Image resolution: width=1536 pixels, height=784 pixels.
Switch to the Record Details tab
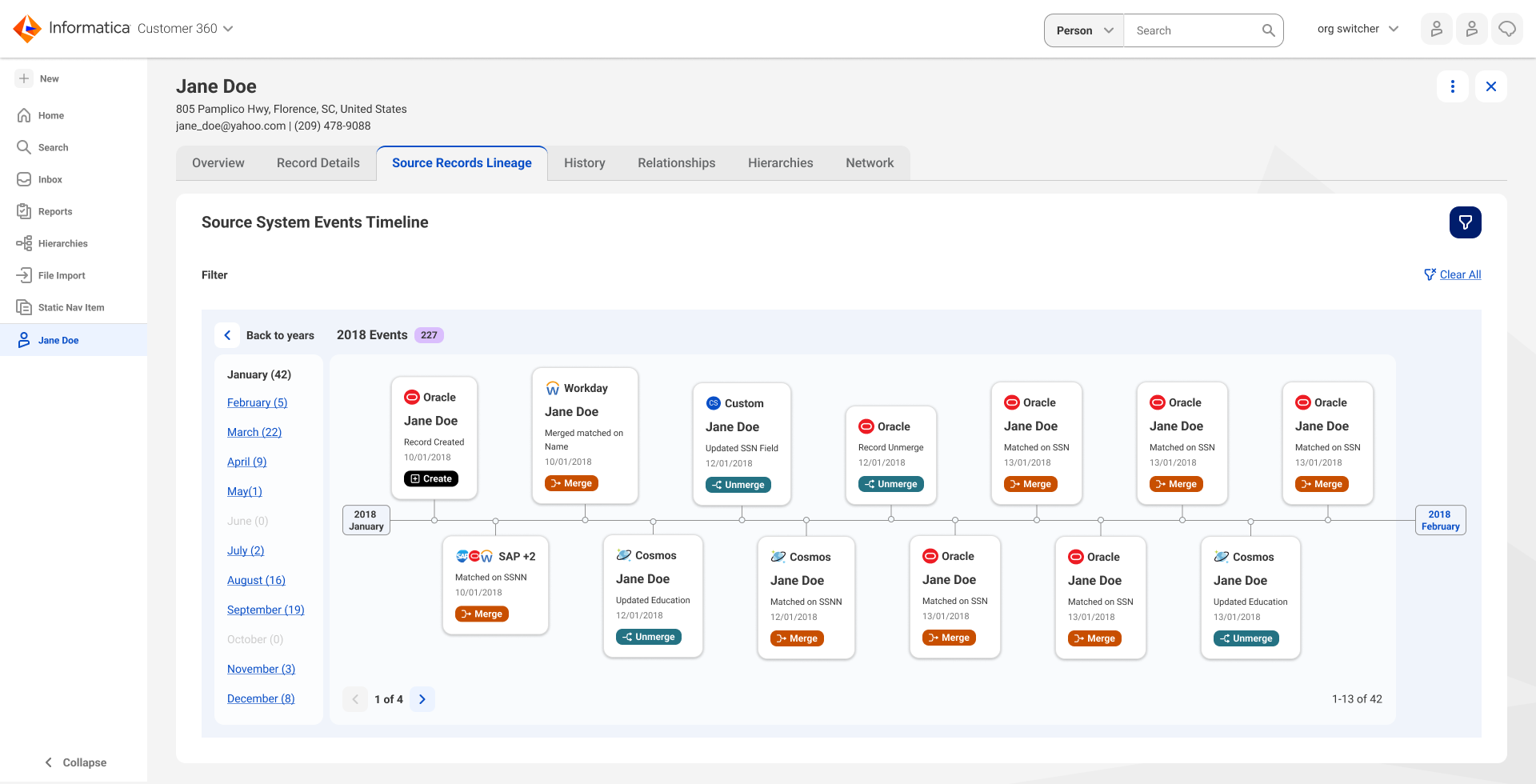pyautogui.click(x=318, y=163)
